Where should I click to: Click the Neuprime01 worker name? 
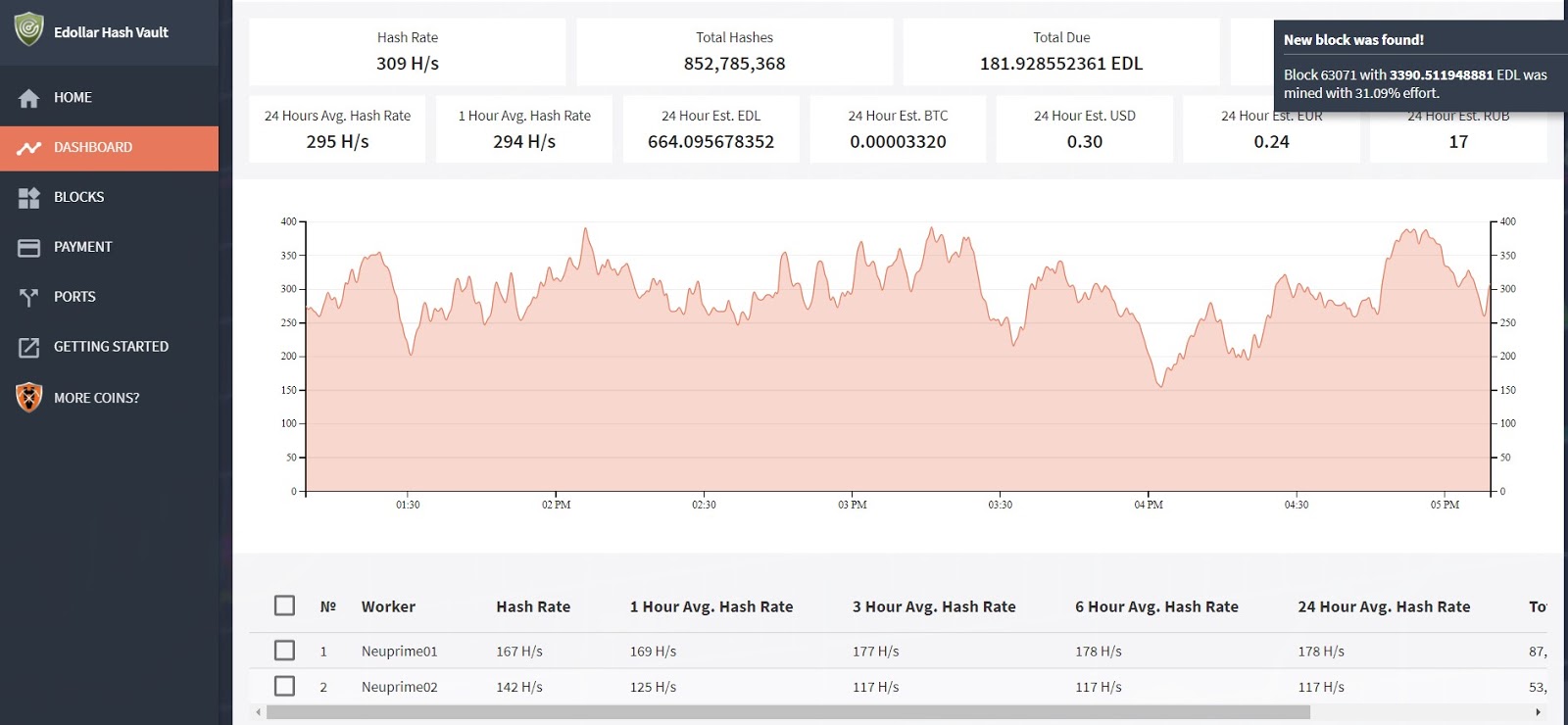399,652
